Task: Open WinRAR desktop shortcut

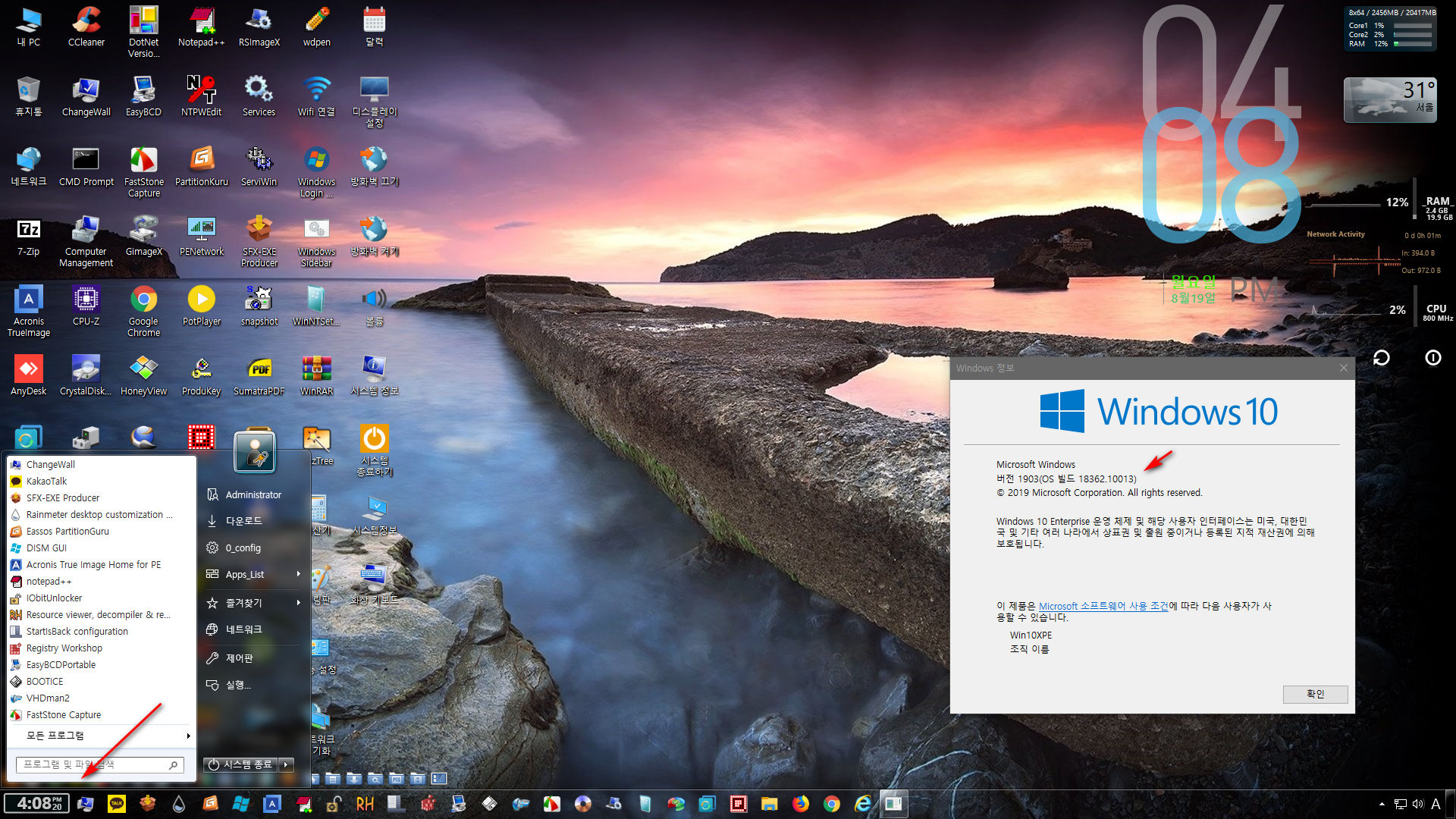Action: point(316,375)
